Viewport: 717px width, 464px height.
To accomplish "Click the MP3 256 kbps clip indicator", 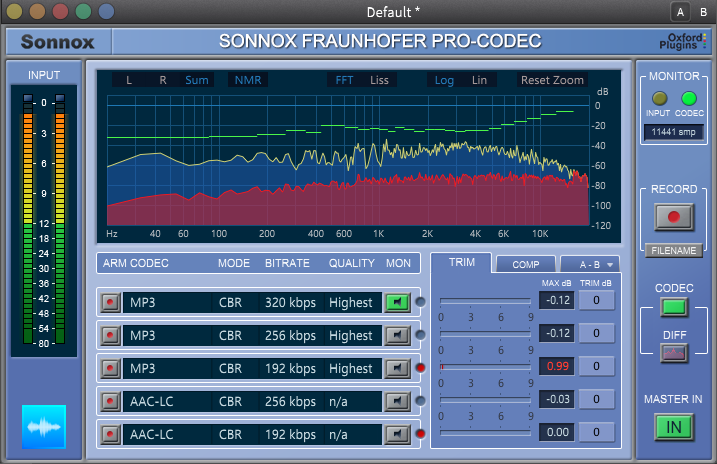I will pos(420,335).
